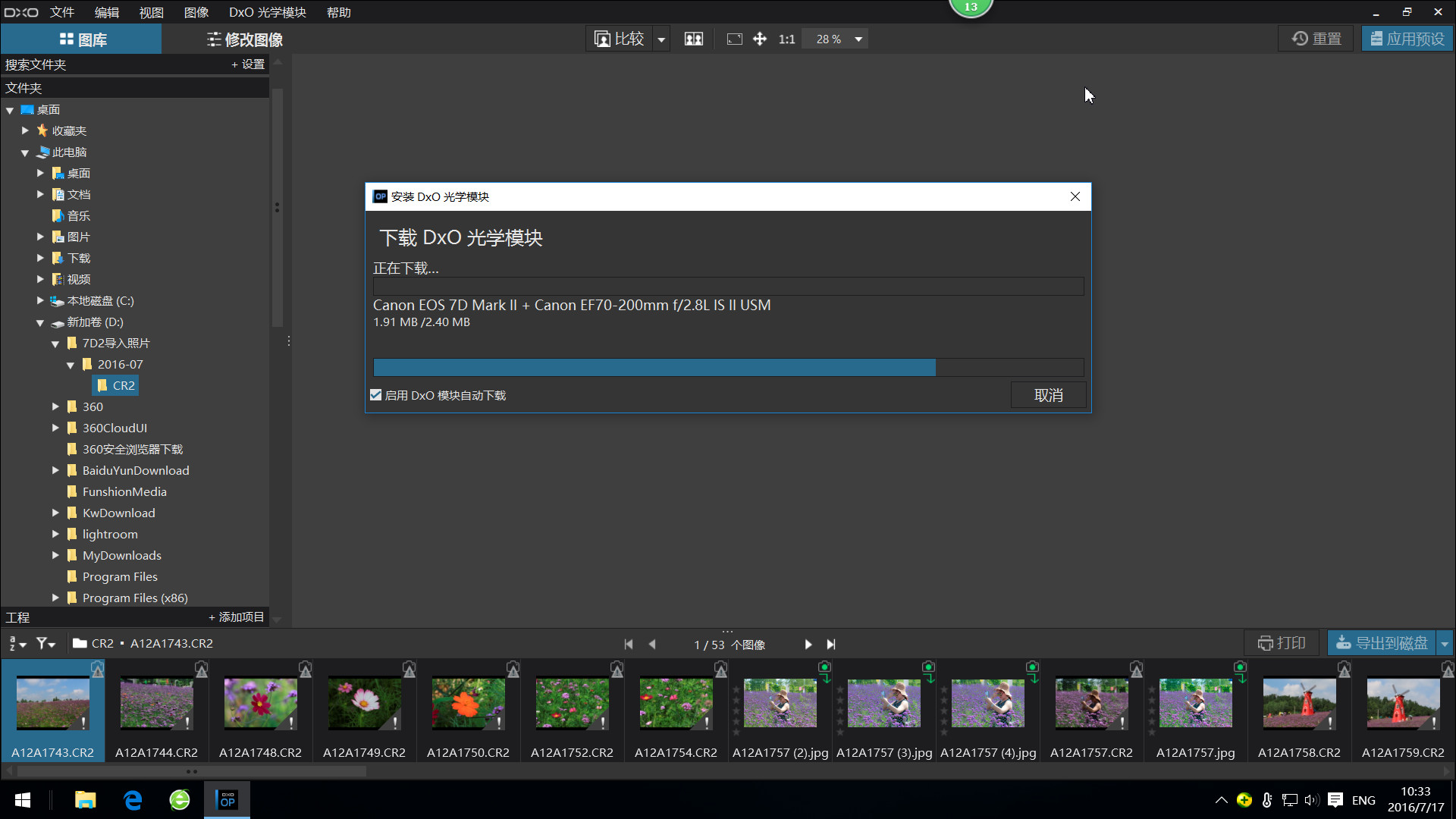
Task: Toggle the auto-download DxO modules checkbox
Action: click(375, 395)
